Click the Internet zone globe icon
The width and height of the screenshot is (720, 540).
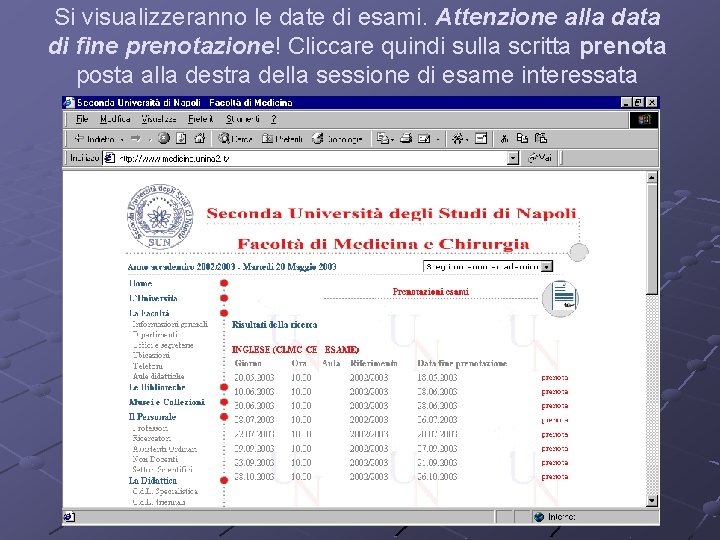click(539, 517)
